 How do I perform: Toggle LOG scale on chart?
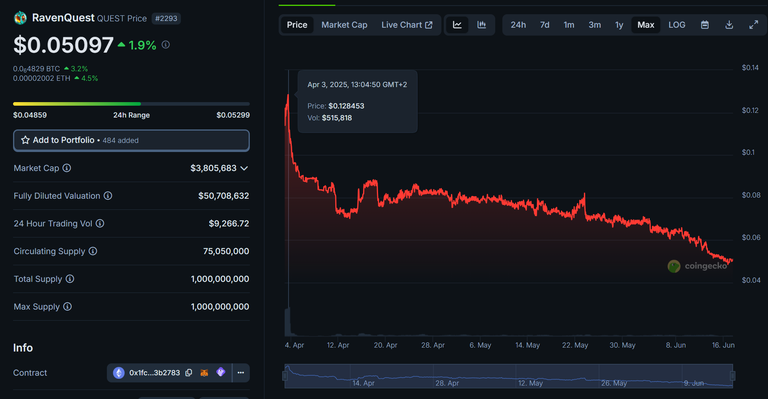(x=676, y=25)
